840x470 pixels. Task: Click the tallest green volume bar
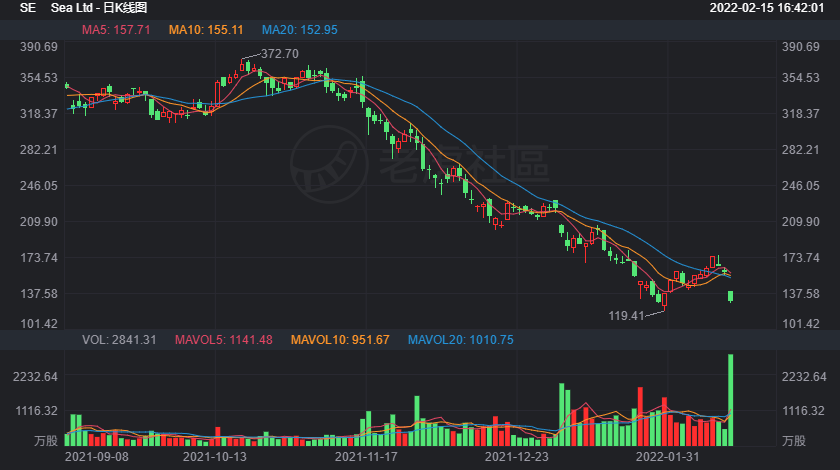click(731, 400)
